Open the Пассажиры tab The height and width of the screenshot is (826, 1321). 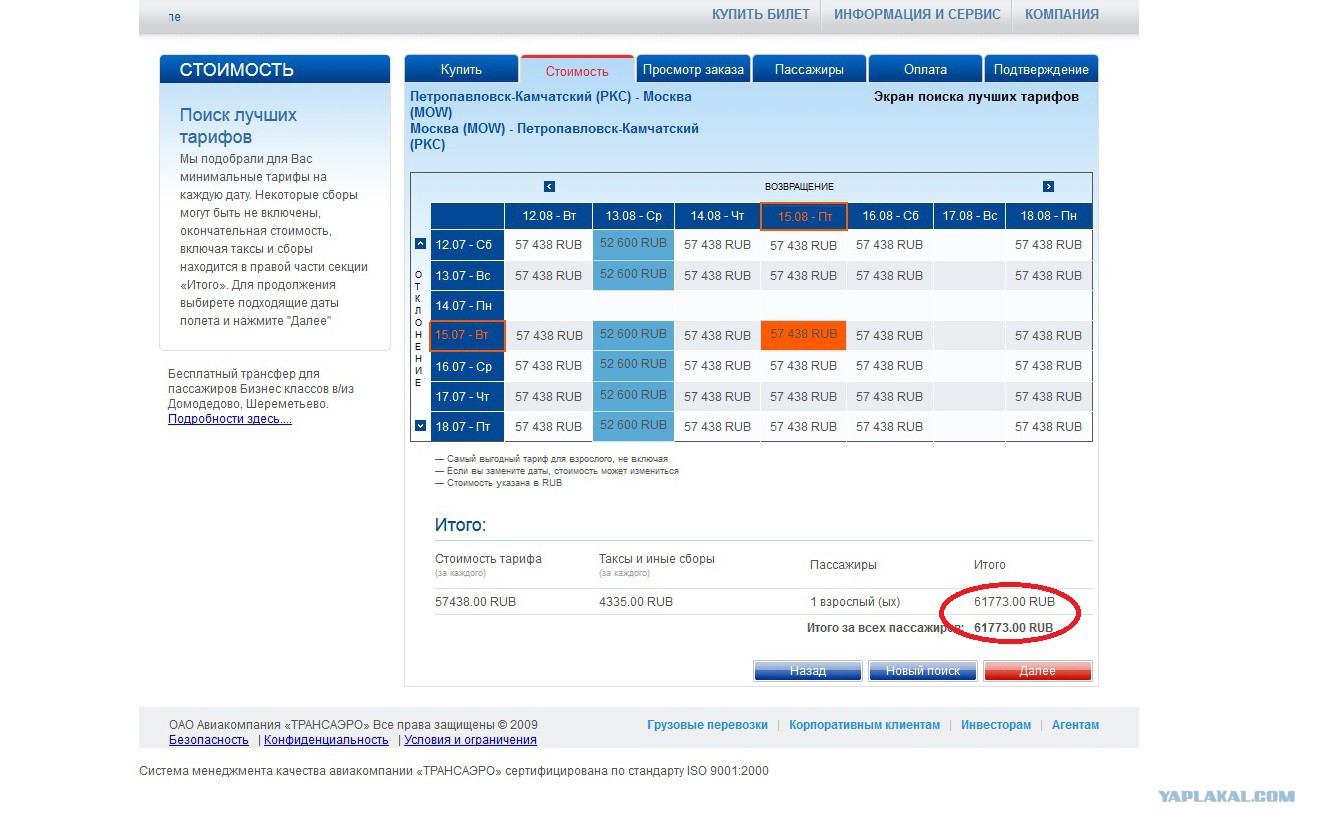click(809, 69)
